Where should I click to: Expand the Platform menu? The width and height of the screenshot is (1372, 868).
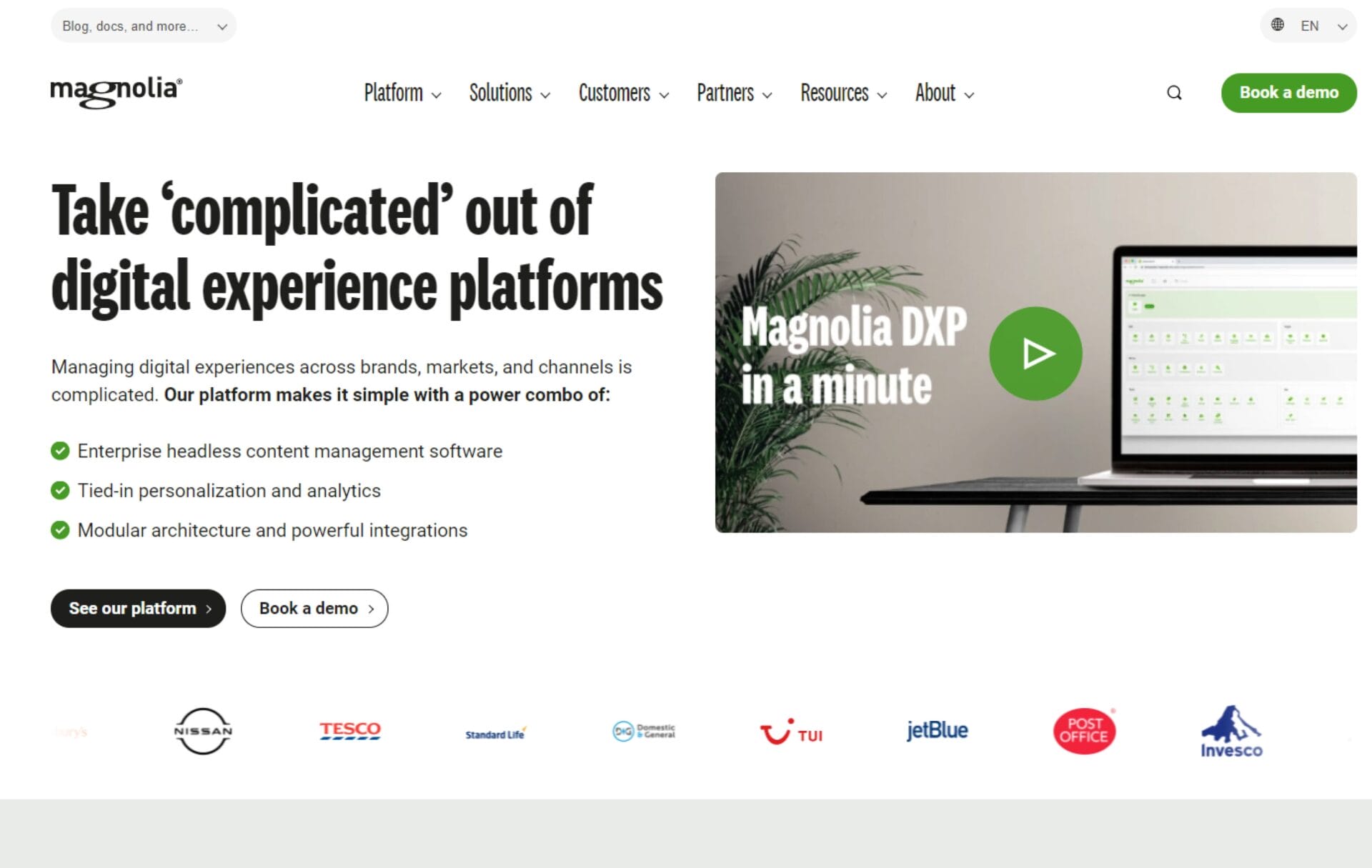tap(402, 93)
